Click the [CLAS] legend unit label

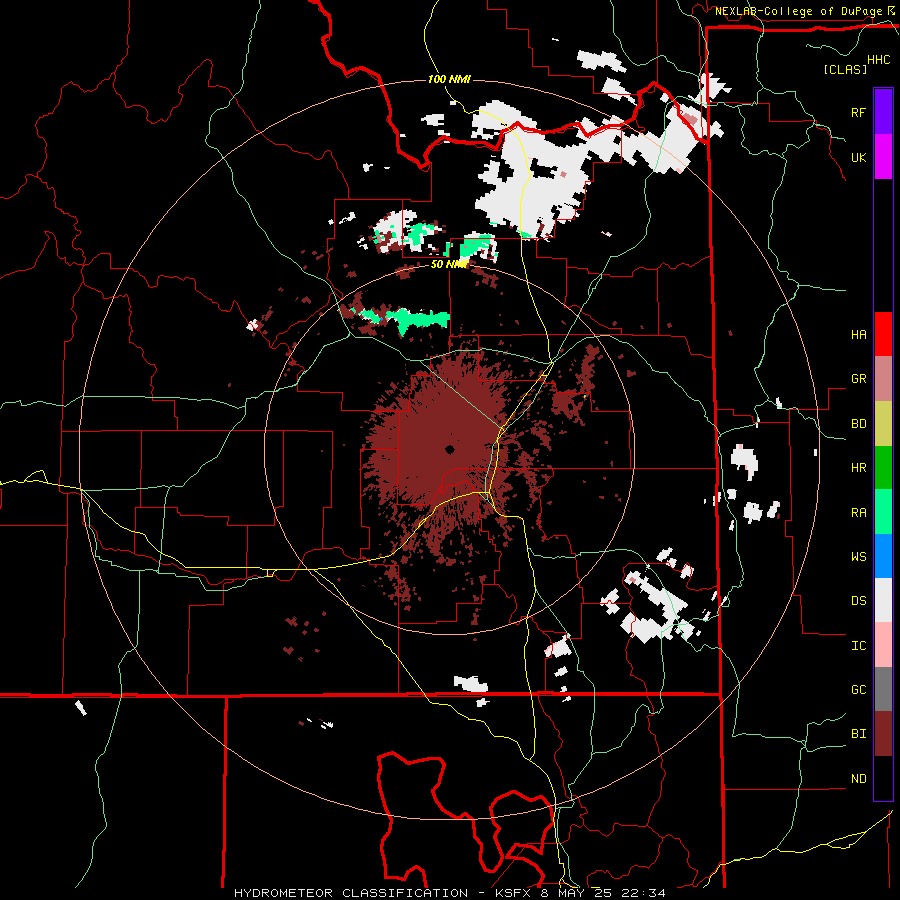pos(845,69)
